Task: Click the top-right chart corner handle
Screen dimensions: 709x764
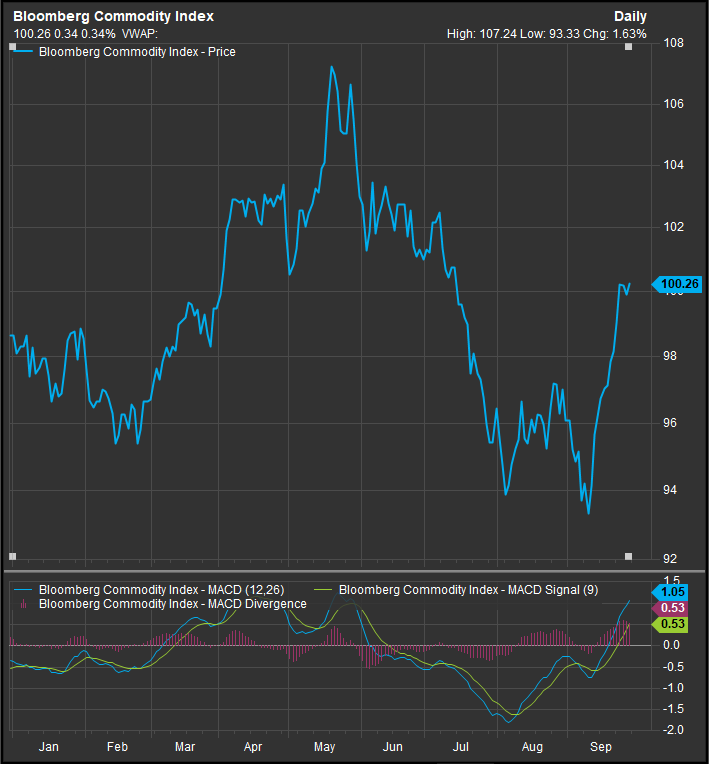Action: 629,47
